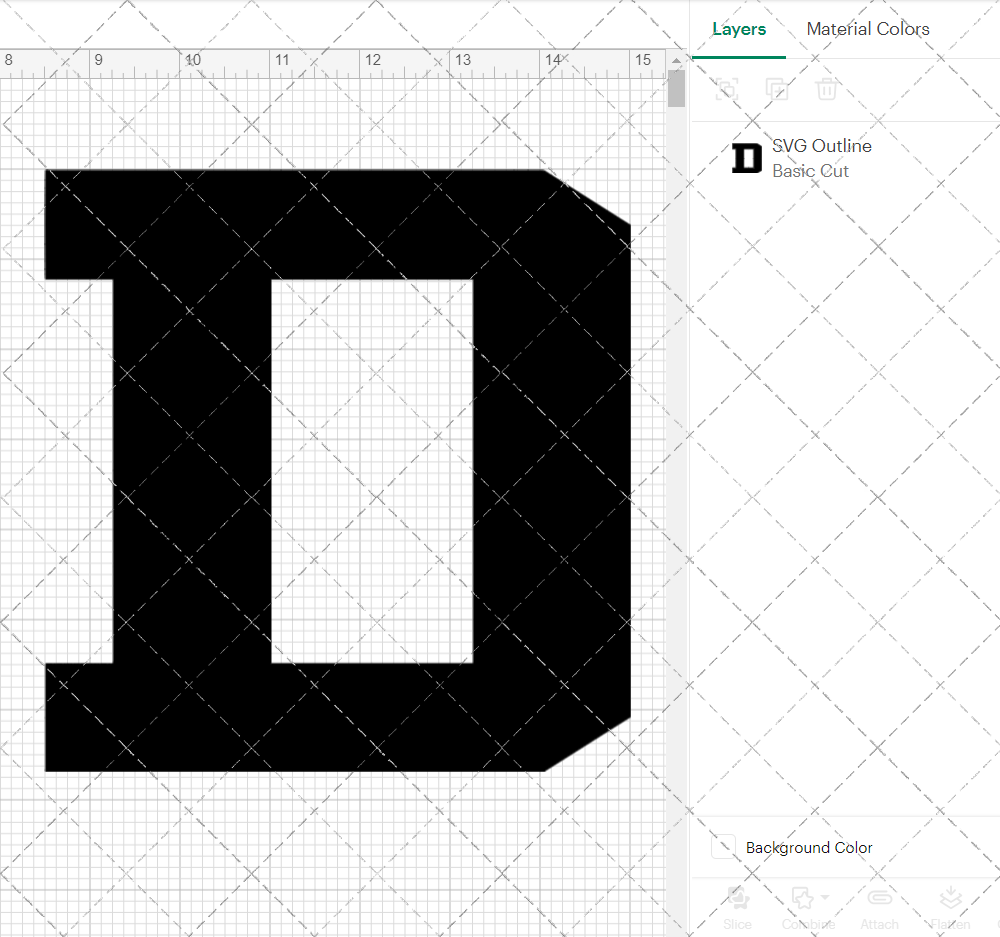The height and width of the screenshot is (937, 1000).
Task: Select the SVG Outline layer thumbnail
Action: (746, 158)
